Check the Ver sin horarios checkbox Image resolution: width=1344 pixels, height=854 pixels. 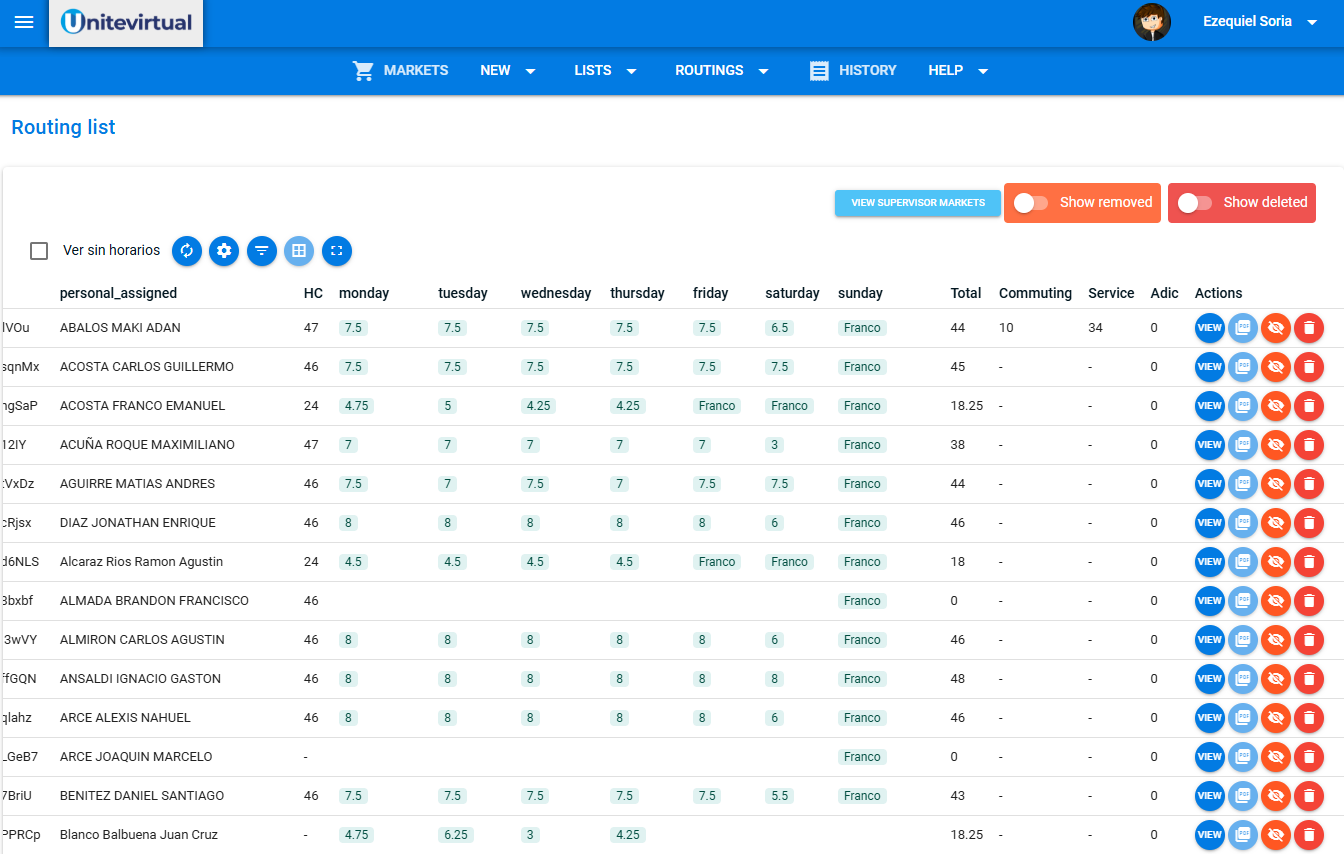point(39,251)
